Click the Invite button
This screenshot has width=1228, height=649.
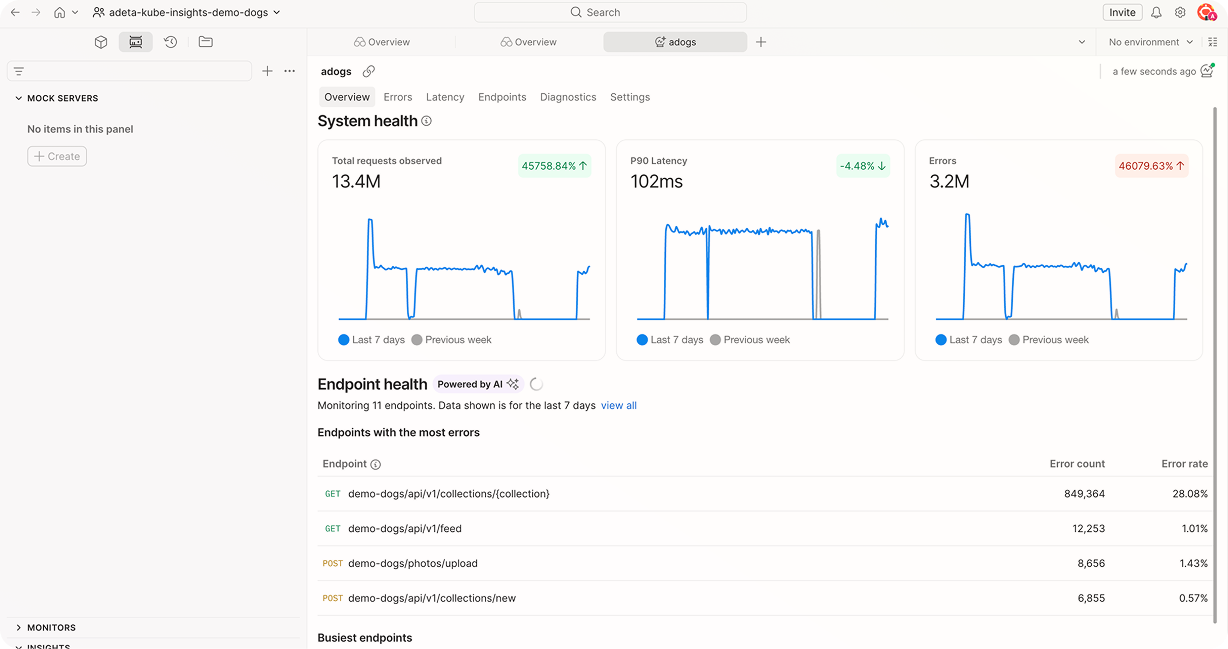click(x=1122, y=12)
